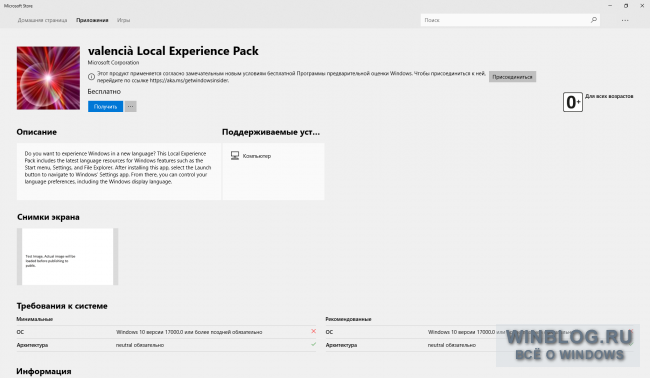Click the blue Получить button
This screenshot has height=378, width=650.
[x=105, y=107]
